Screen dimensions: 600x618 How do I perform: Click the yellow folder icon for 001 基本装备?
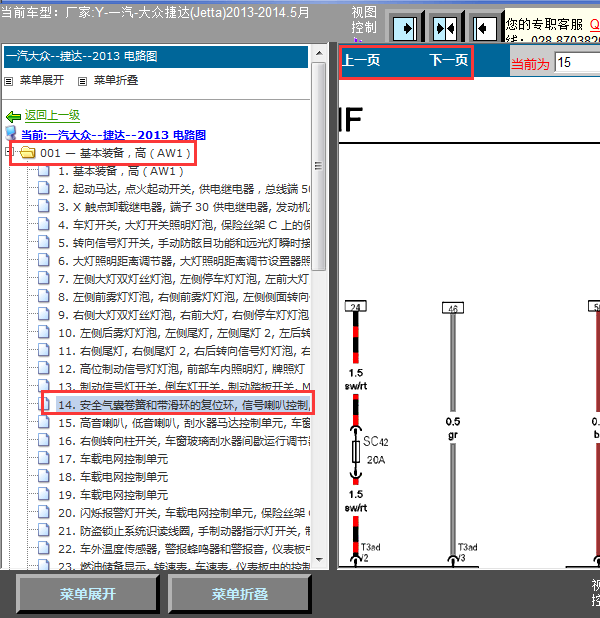pyautogui.click(x=28, y=153)
